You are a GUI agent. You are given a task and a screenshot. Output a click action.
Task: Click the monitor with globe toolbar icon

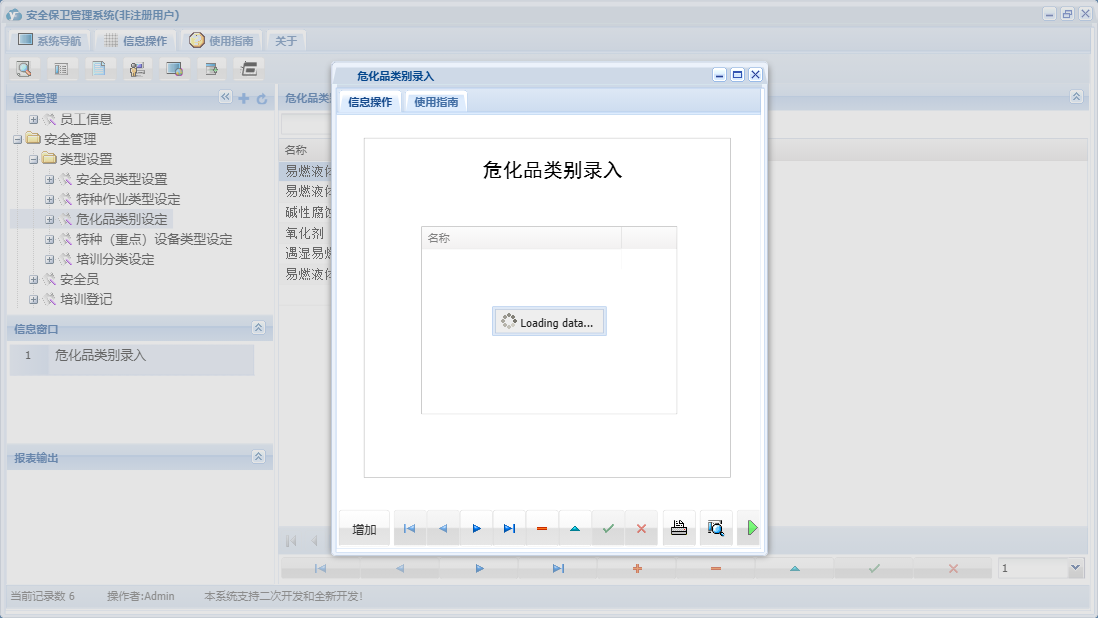(x=175, y=68)
